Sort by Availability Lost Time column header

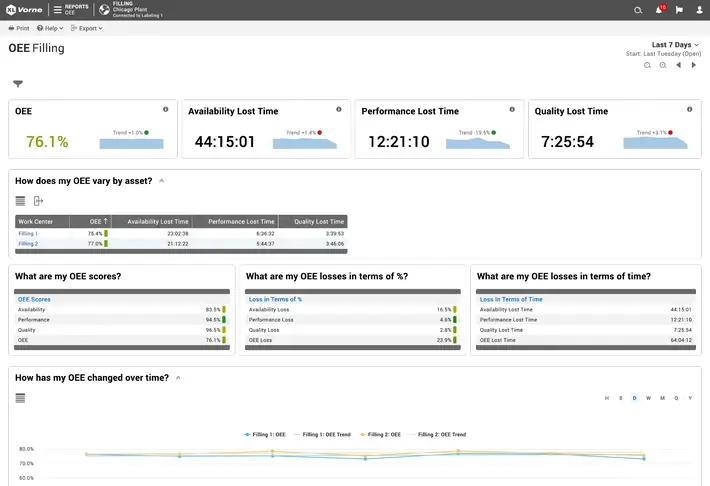coord(152,221)
